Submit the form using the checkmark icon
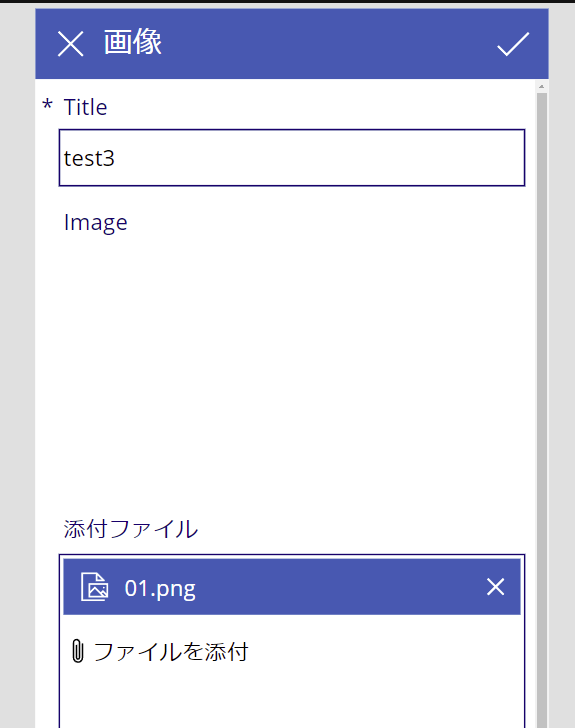 pyautogui.click(x=513, y=44)
